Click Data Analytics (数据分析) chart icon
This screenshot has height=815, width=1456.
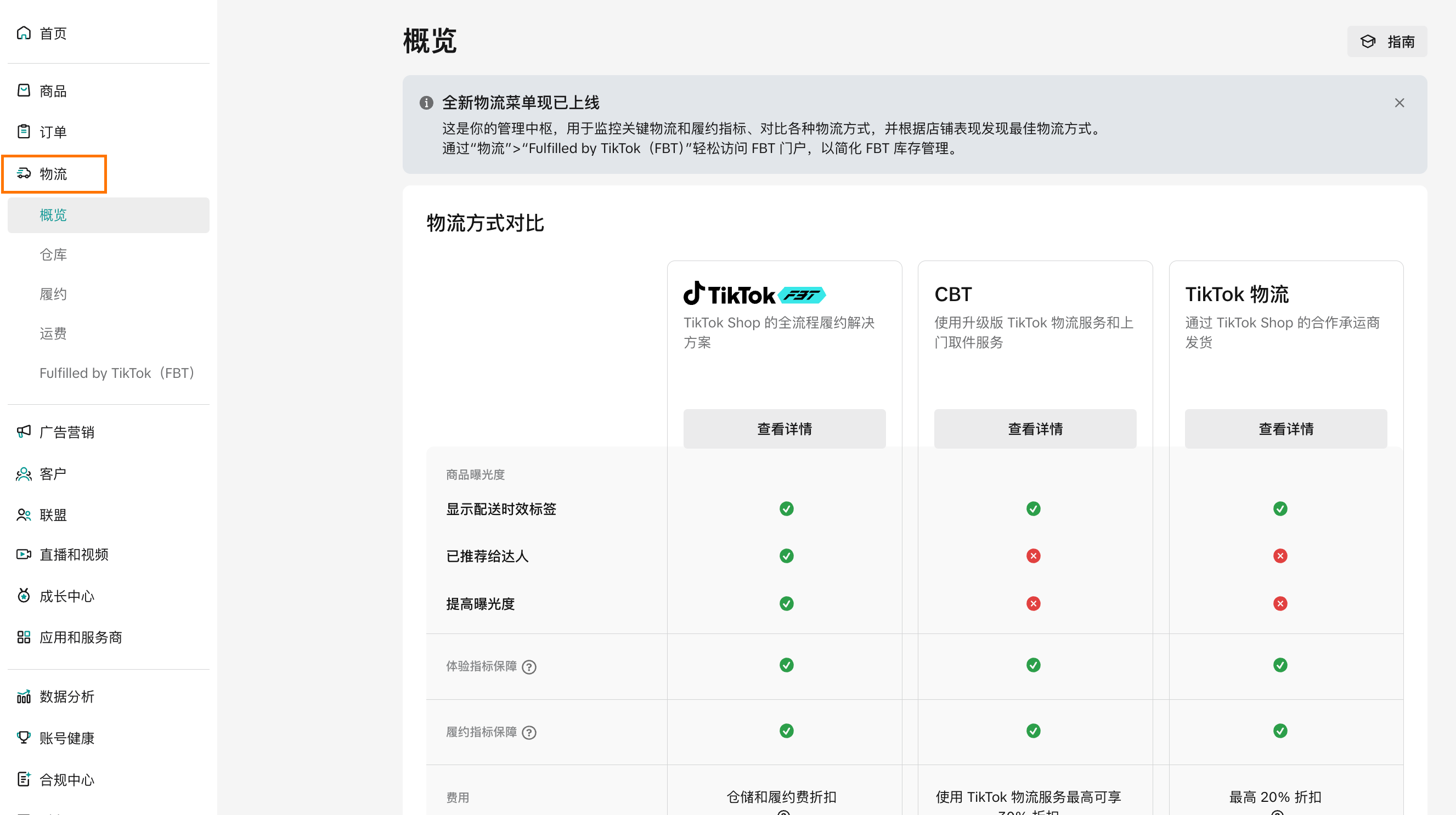point(24,697)
